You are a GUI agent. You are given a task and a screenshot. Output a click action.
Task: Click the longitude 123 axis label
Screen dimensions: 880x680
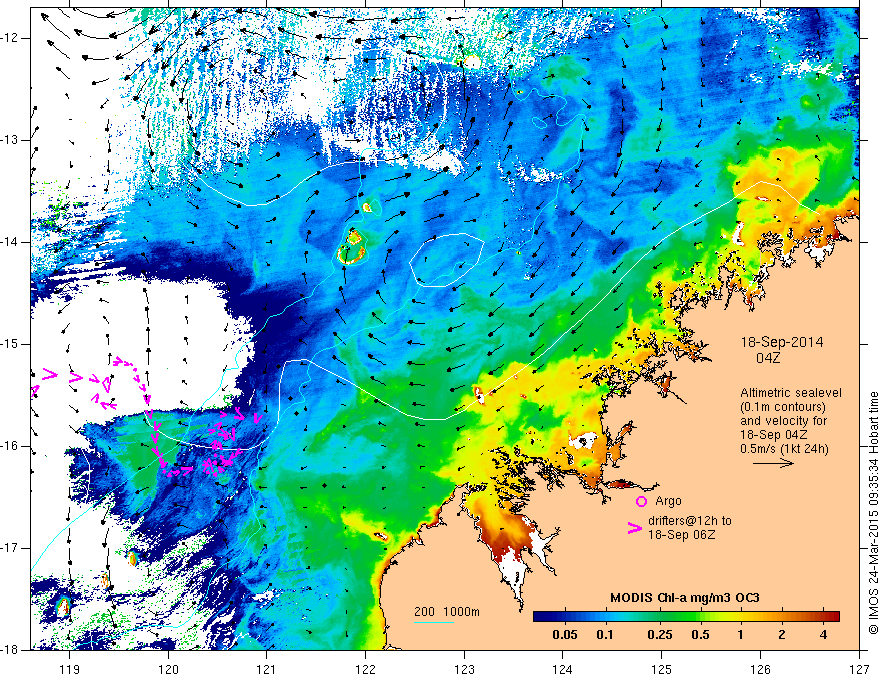[464, 669]
